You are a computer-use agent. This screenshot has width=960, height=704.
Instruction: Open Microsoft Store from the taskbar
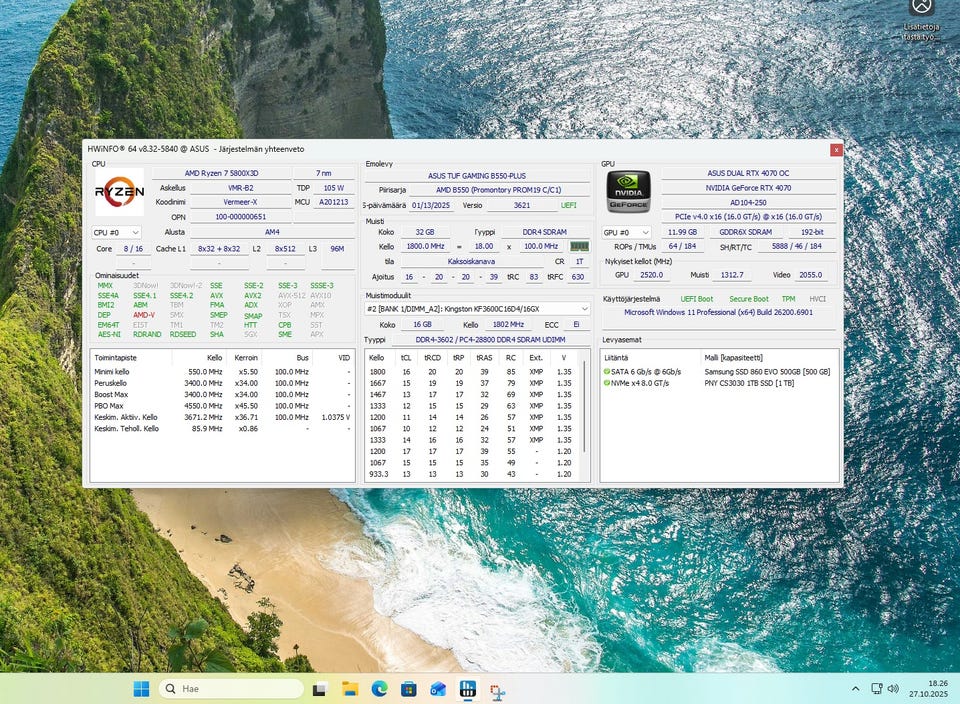[x=409, y=689]
